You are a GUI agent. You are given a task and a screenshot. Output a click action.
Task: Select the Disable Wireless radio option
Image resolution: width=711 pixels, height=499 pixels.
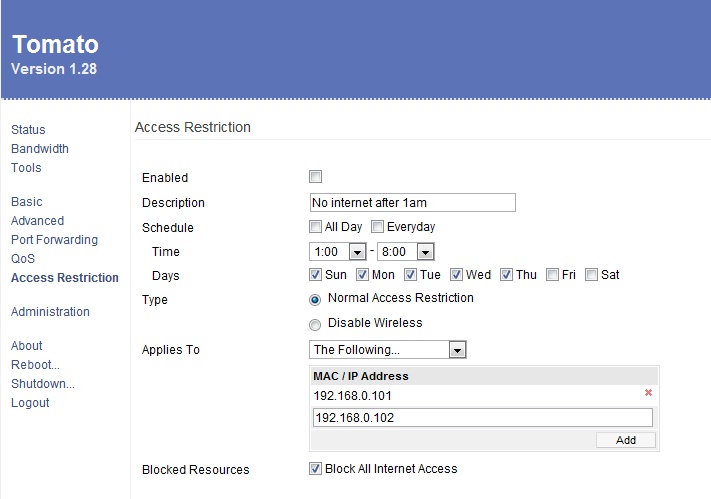coord(316,324)
